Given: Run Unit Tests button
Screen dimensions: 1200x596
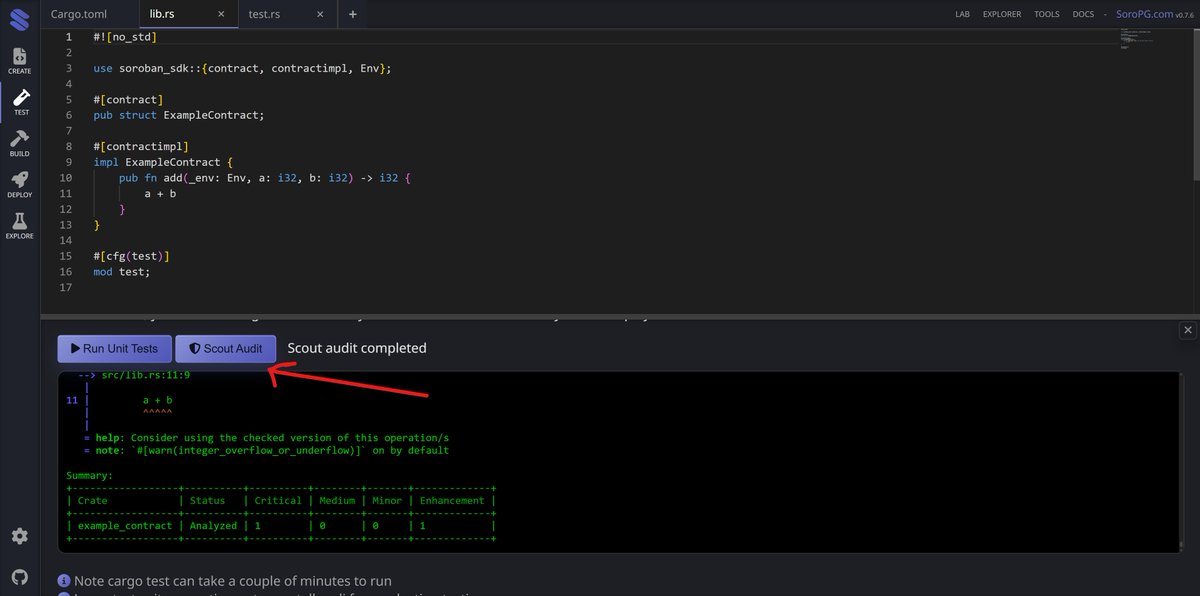Looking at the screenshot, I should (x=114, y=348).
